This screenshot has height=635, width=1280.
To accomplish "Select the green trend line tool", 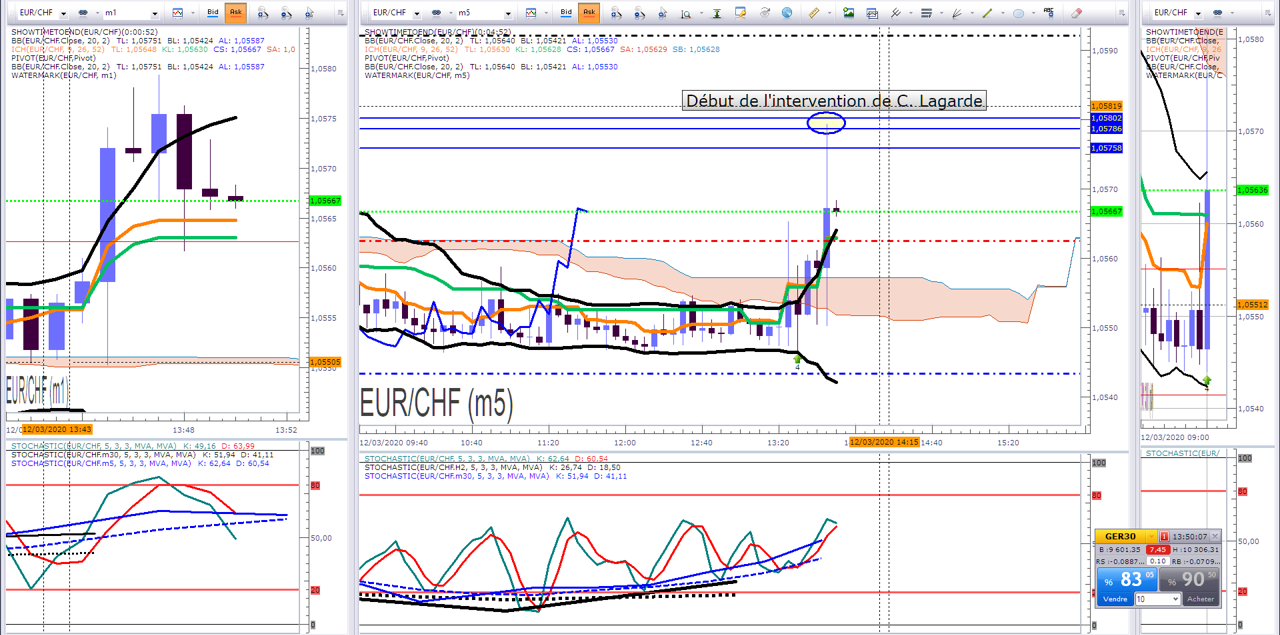I will click(x=987, y=13).
